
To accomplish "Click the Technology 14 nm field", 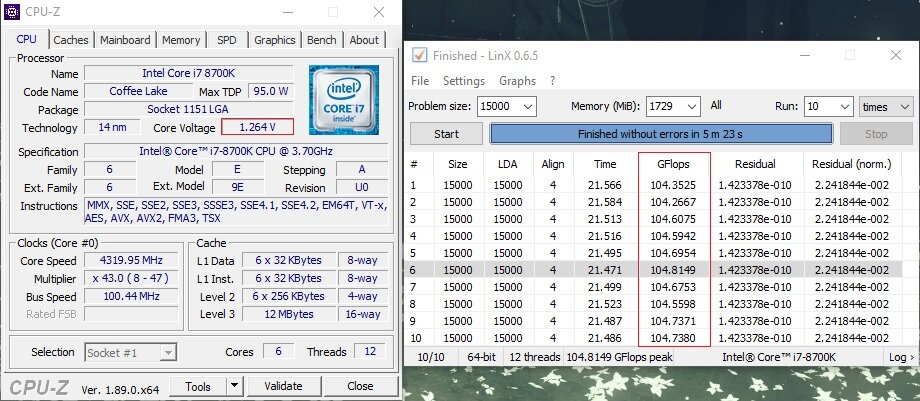I will tap(113, 127).
